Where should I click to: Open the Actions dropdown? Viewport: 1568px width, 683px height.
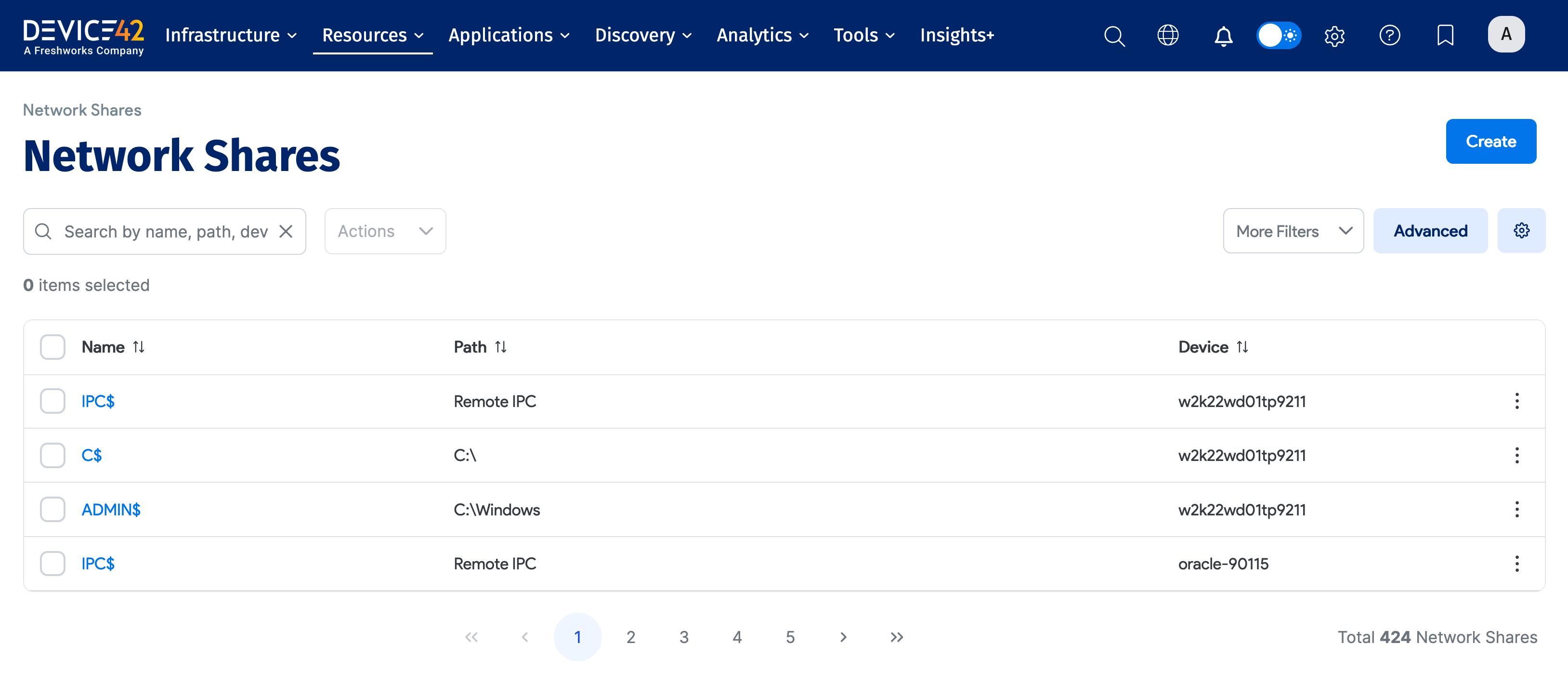pos(385,231)
